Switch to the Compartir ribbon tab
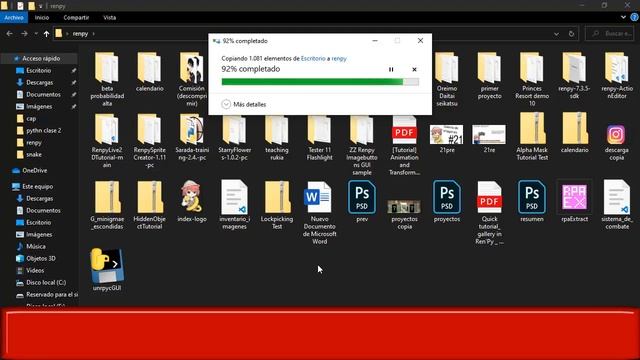 click(x=76, y=18)
